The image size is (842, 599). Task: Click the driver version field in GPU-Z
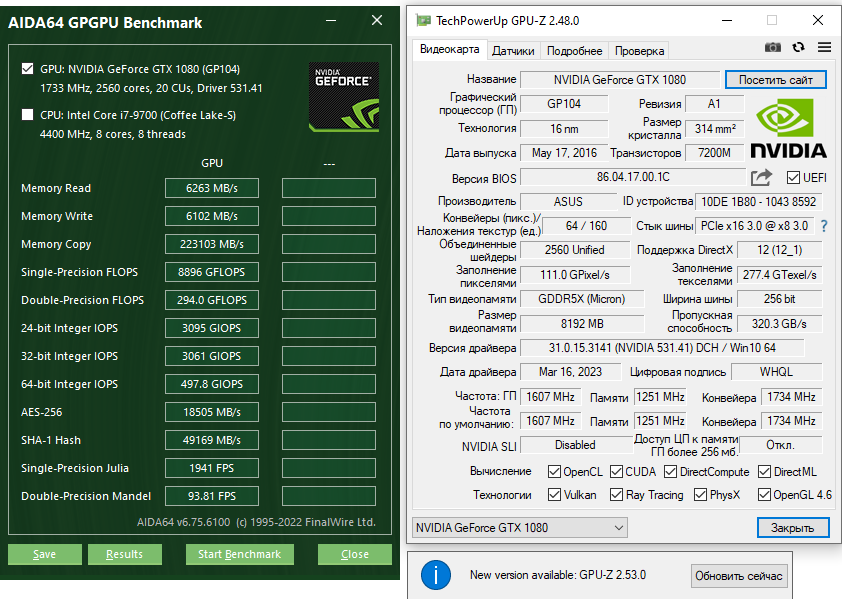[662, 348]
